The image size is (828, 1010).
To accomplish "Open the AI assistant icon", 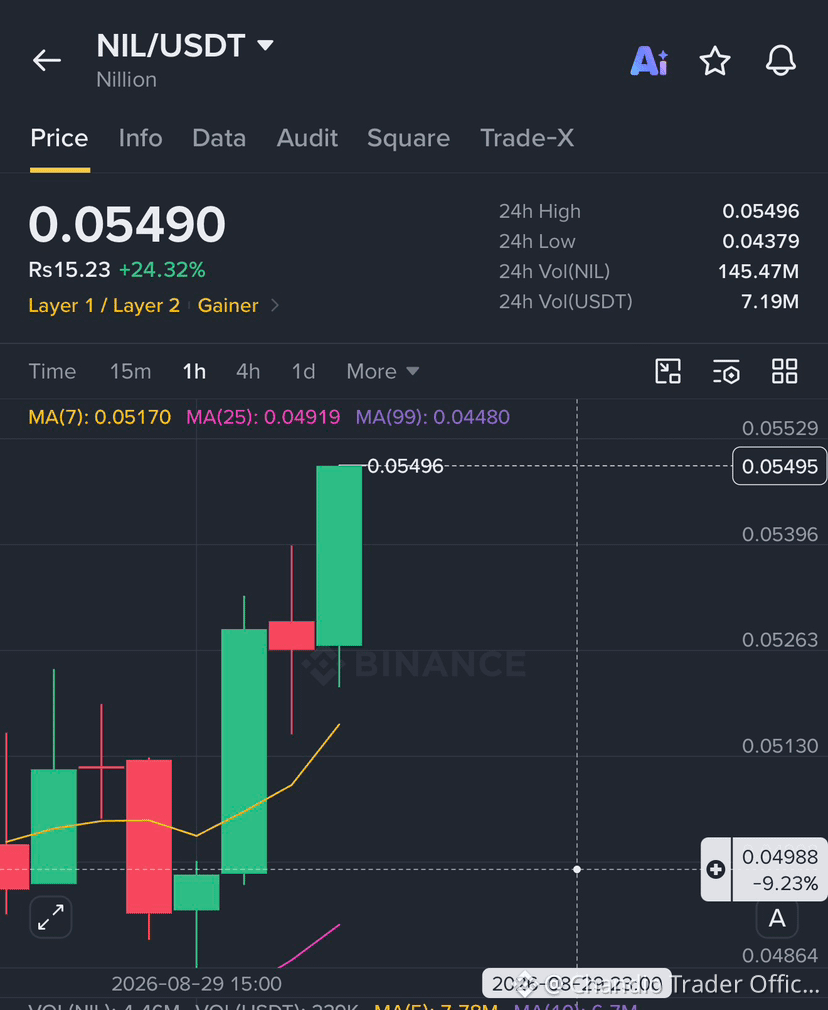I will (x=649, y=61).
